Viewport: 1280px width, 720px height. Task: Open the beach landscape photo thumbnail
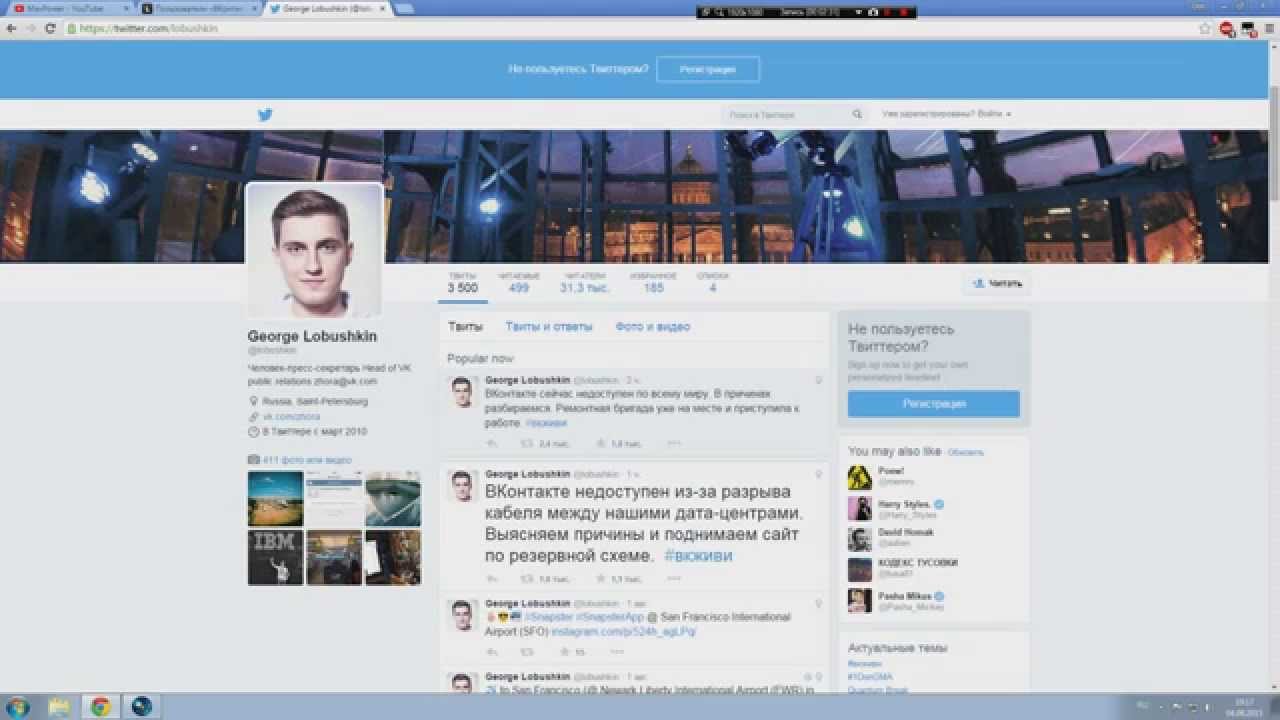(x=275, y=499)
